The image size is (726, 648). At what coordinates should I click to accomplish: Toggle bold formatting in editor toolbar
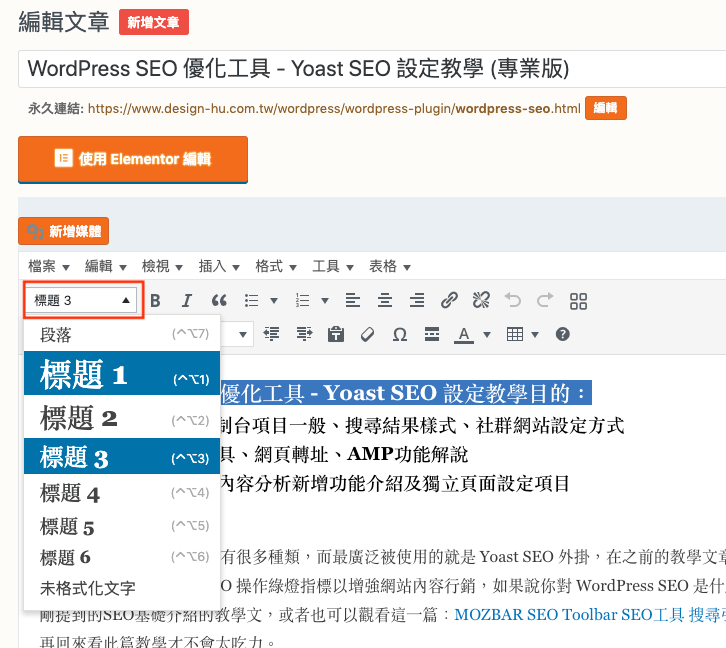tap(156, 301)
